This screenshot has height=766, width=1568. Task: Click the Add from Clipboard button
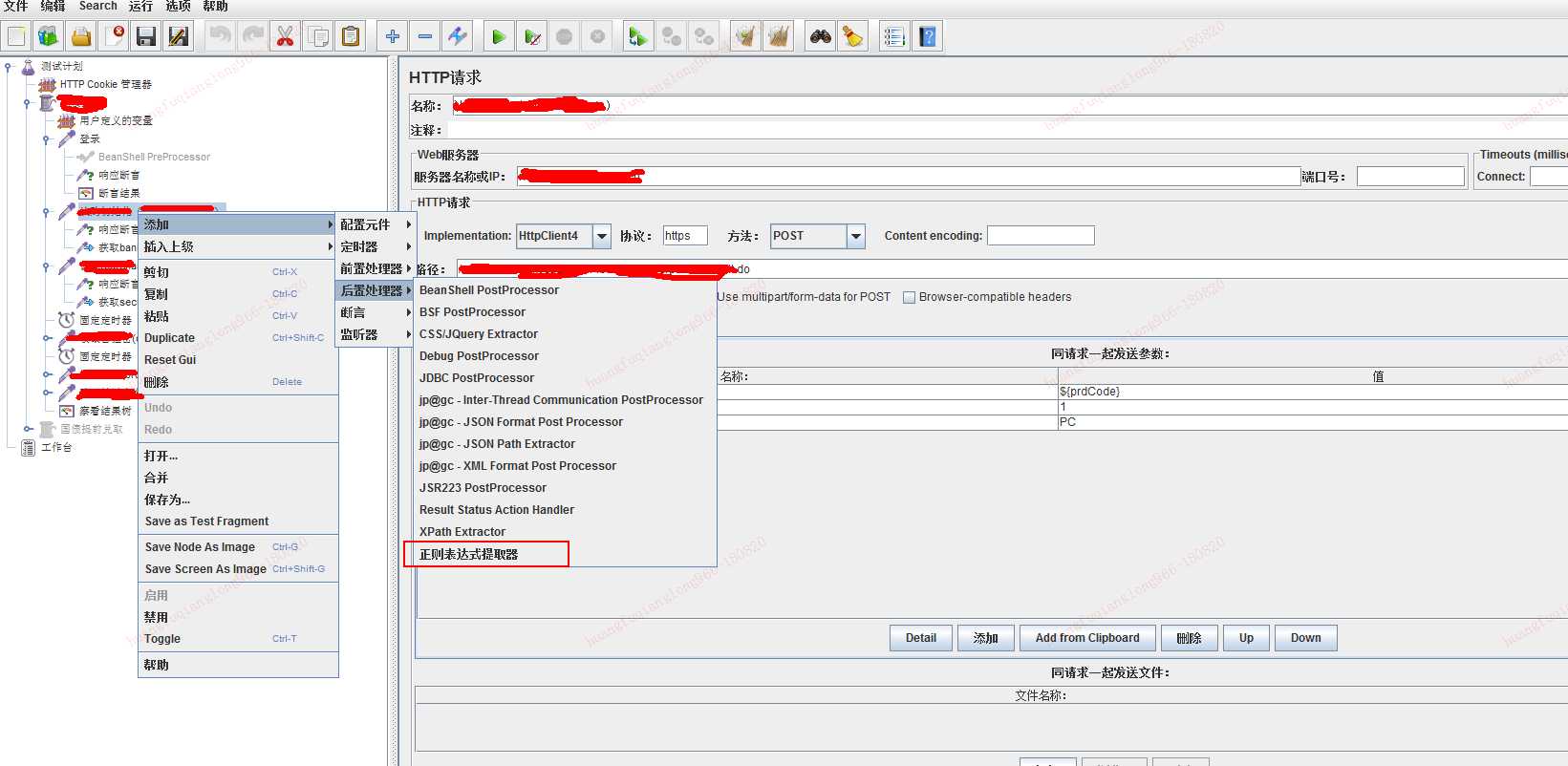pyautogui.click(x=1087, y=638)
